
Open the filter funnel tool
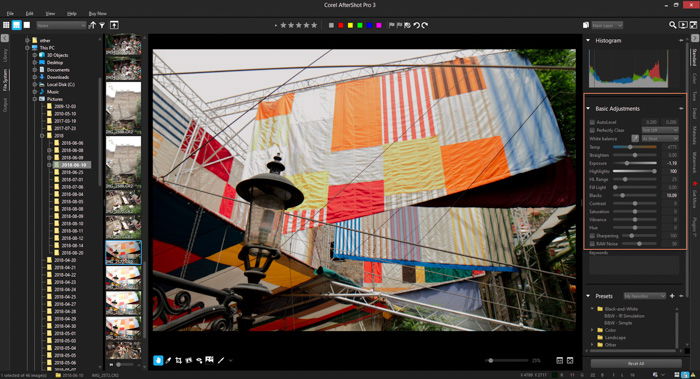tap(102, 25)
